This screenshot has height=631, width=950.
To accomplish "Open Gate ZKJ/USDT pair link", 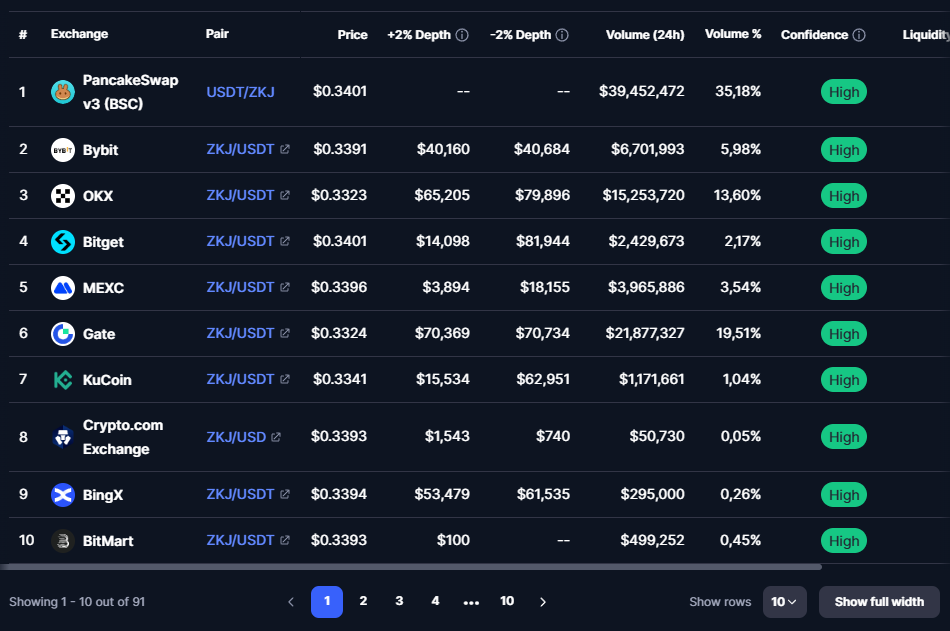I will [x=241, y=333].
